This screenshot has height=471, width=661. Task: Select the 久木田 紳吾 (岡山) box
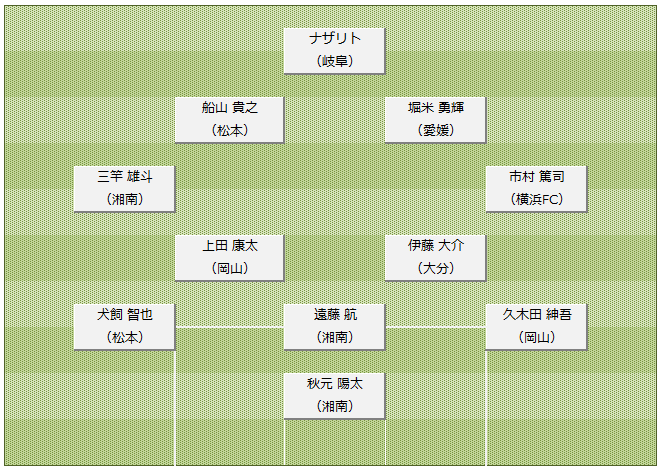[x=536, y=327]
